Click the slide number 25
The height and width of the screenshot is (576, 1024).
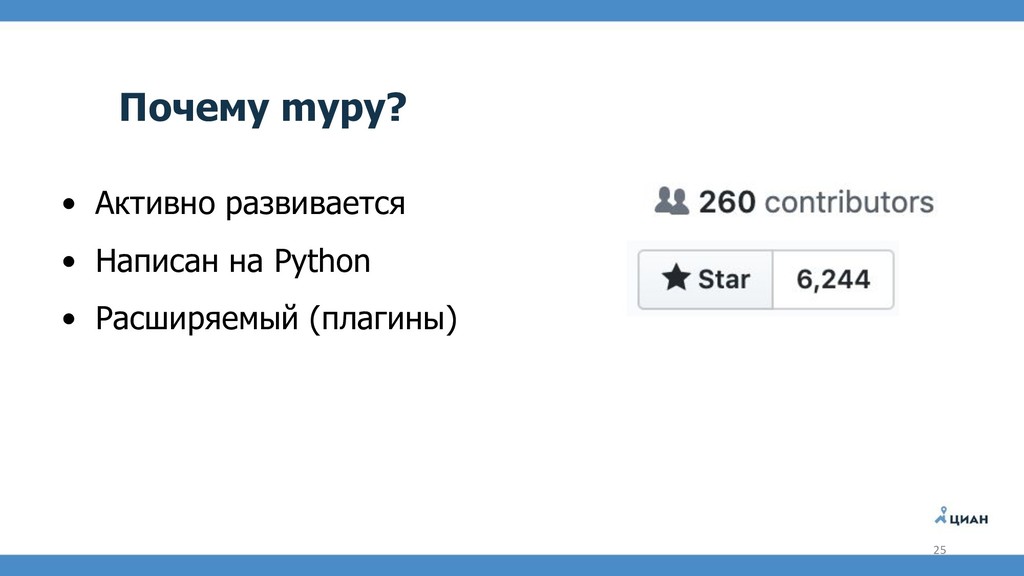click(x=939, y=550)
